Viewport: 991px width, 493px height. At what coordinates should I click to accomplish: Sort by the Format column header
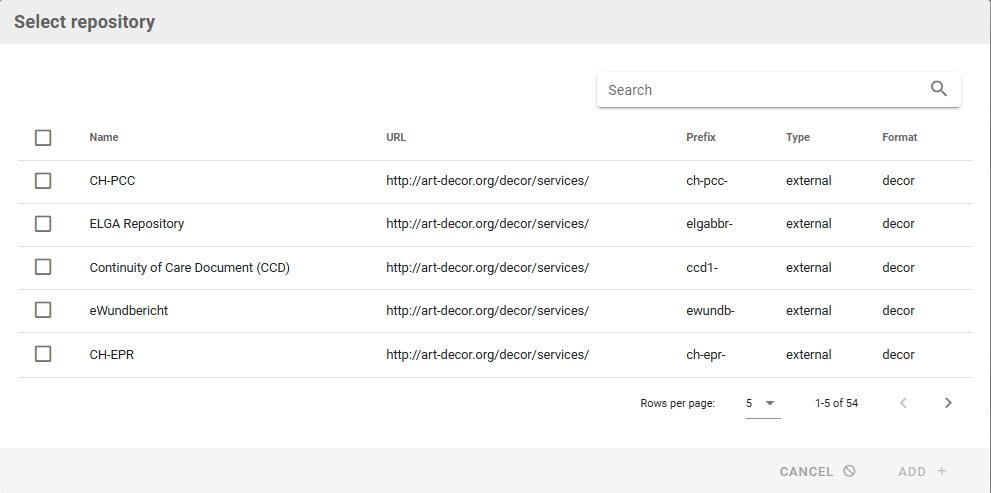click(899, 138)
